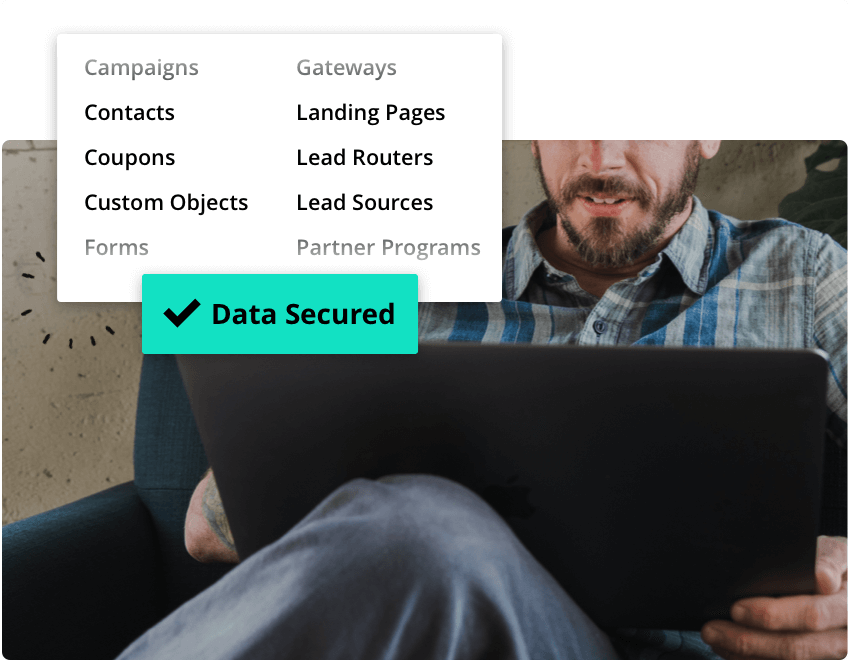Click the greyed Forms entry
The height and width of the screenshot is (660, 850).
point(117,248)
